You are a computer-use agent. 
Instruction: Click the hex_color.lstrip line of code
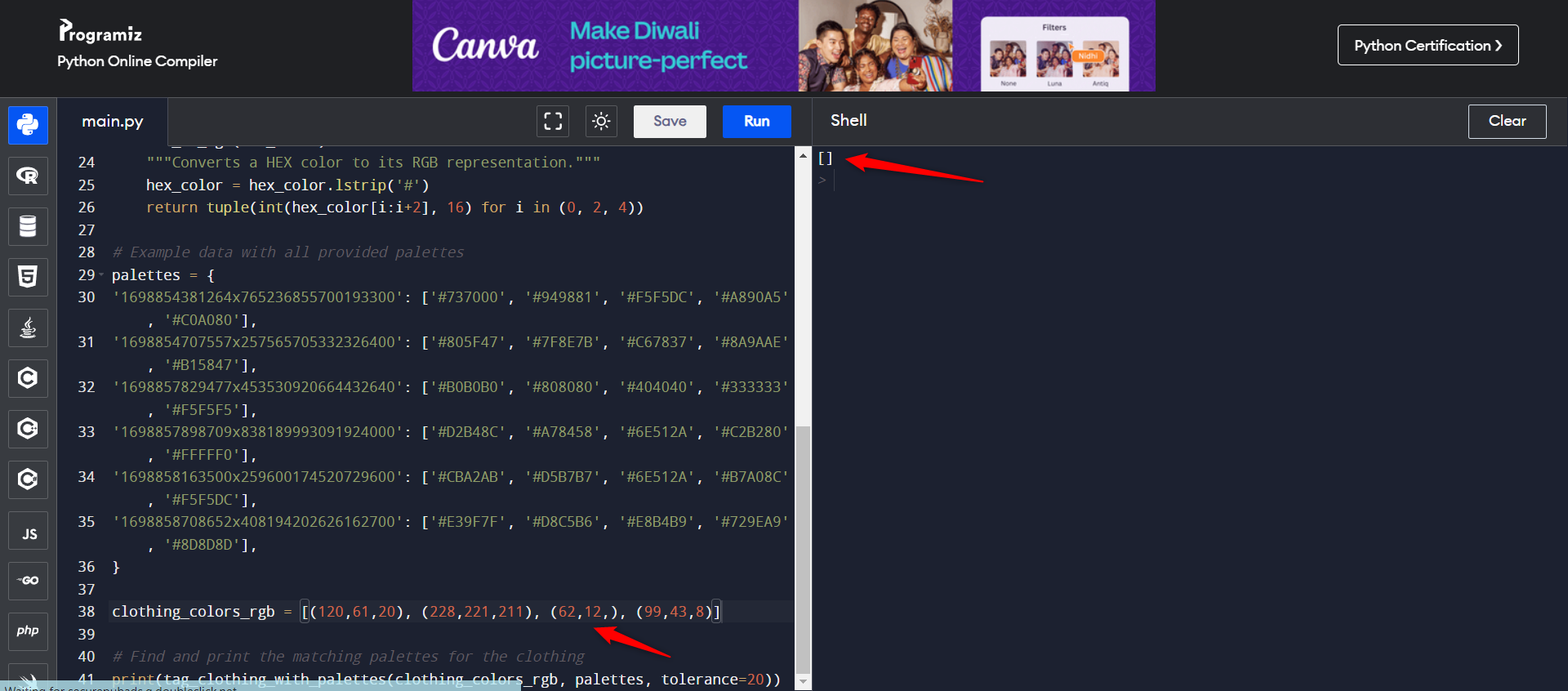click(287, 185)
